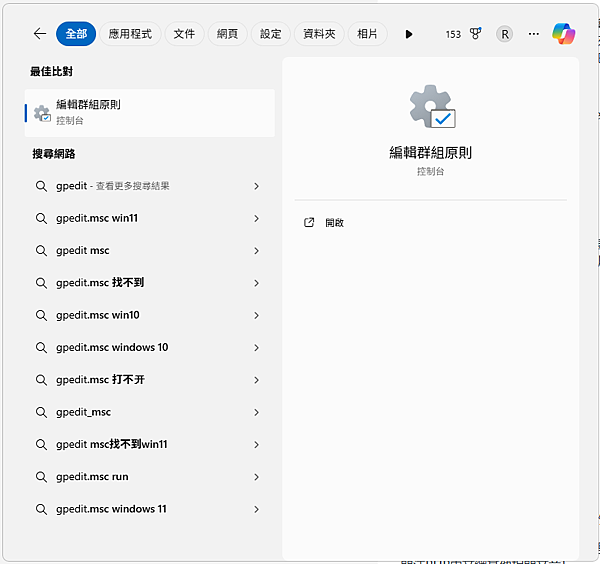This screenshot has width=600, height=564.
Task: Expand the chevron for 'gpedit msc找不到win11'
Action: (256, 445)
